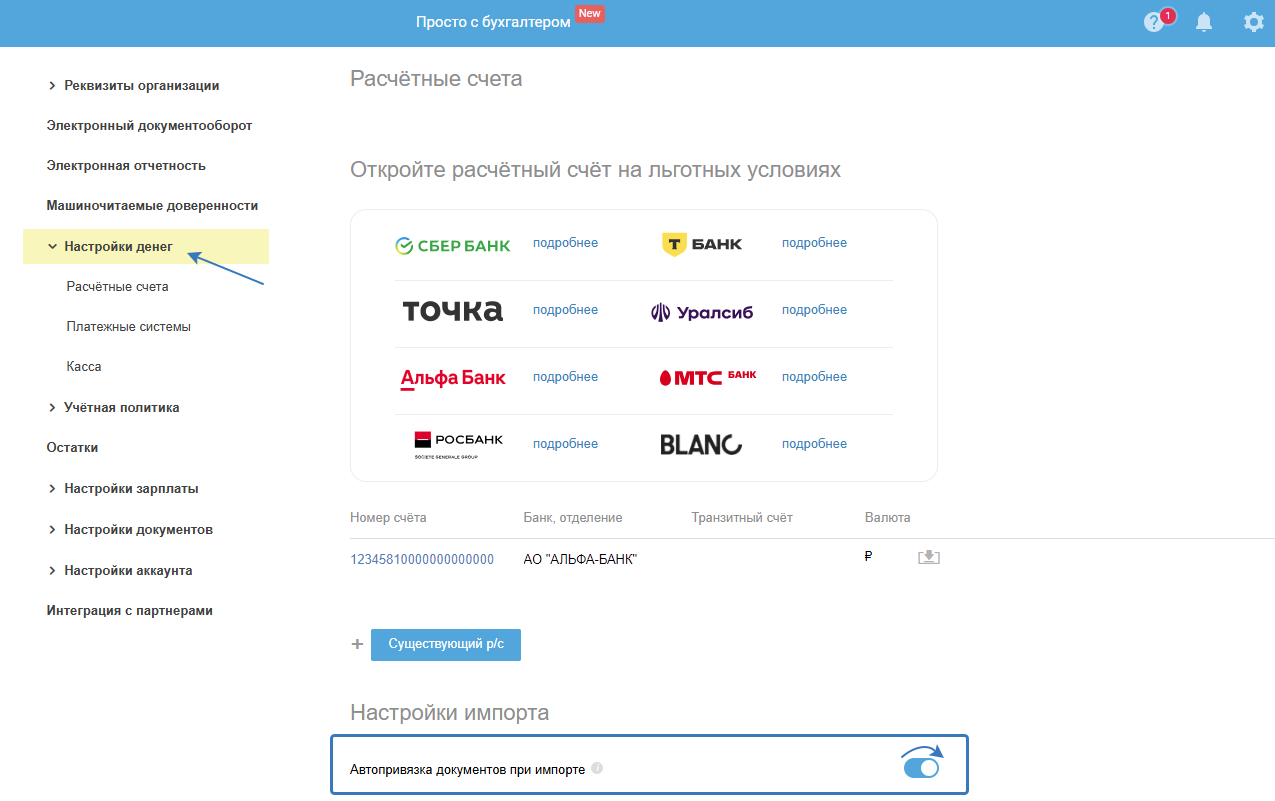Click подробнее link for Сбербанк
The image size is (1275, 801).
[x=565, y=243]
